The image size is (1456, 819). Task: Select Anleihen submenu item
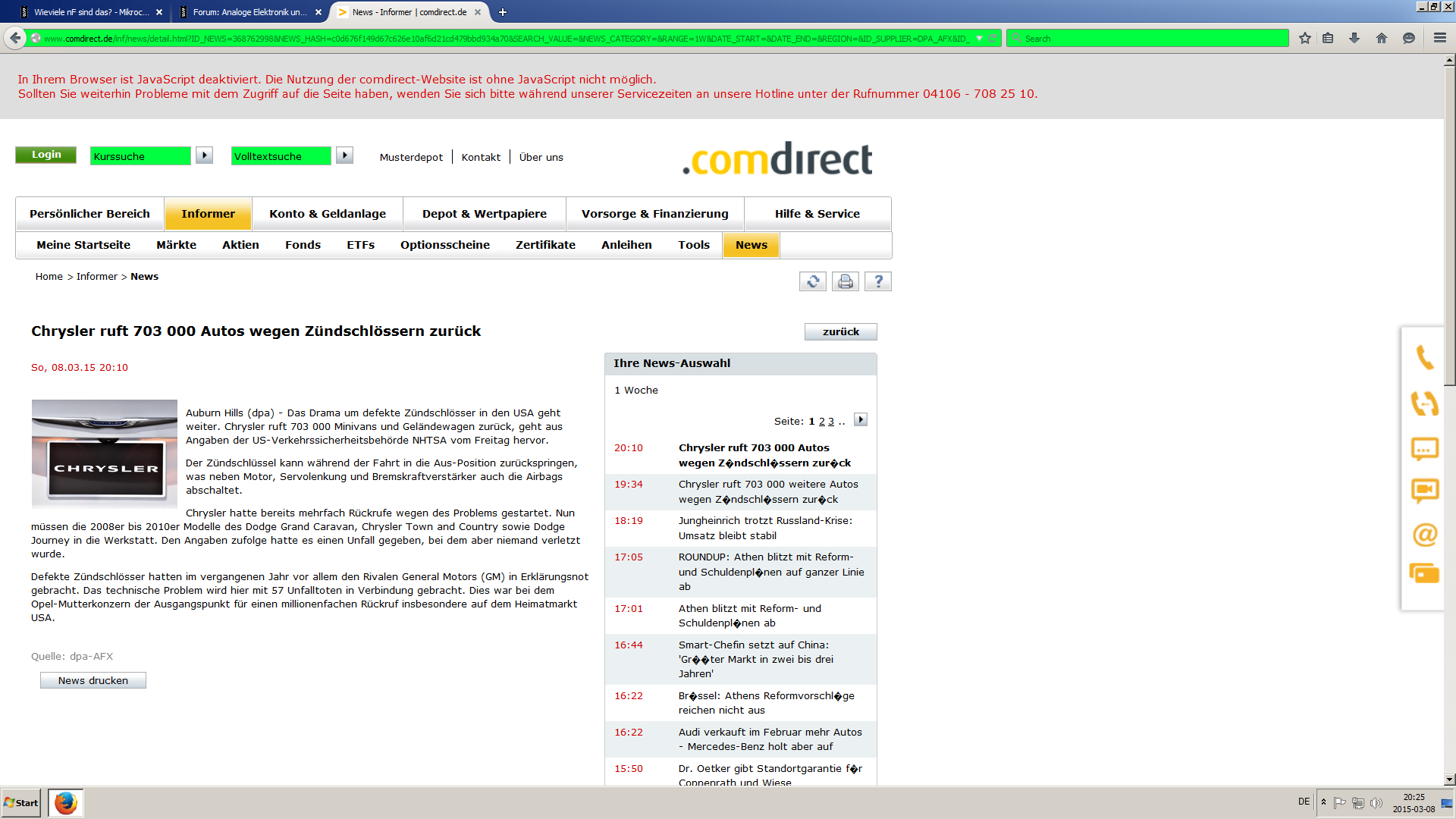point(626,245)
